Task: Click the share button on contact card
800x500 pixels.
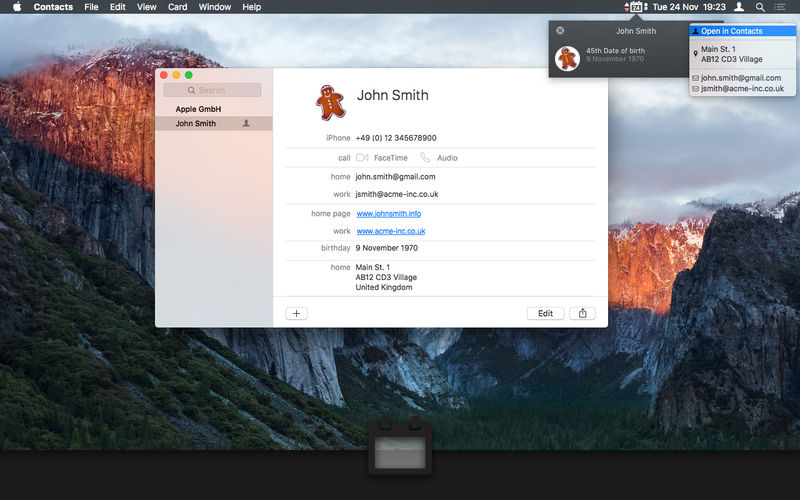Action: [x=582, y=313]
